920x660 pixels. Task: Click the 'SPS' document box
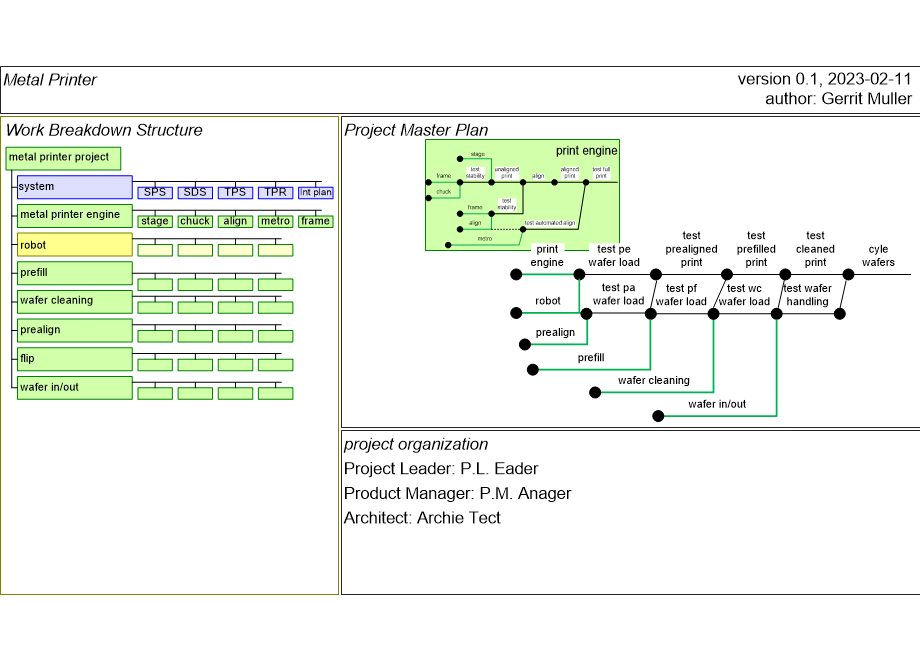[155, 192]
